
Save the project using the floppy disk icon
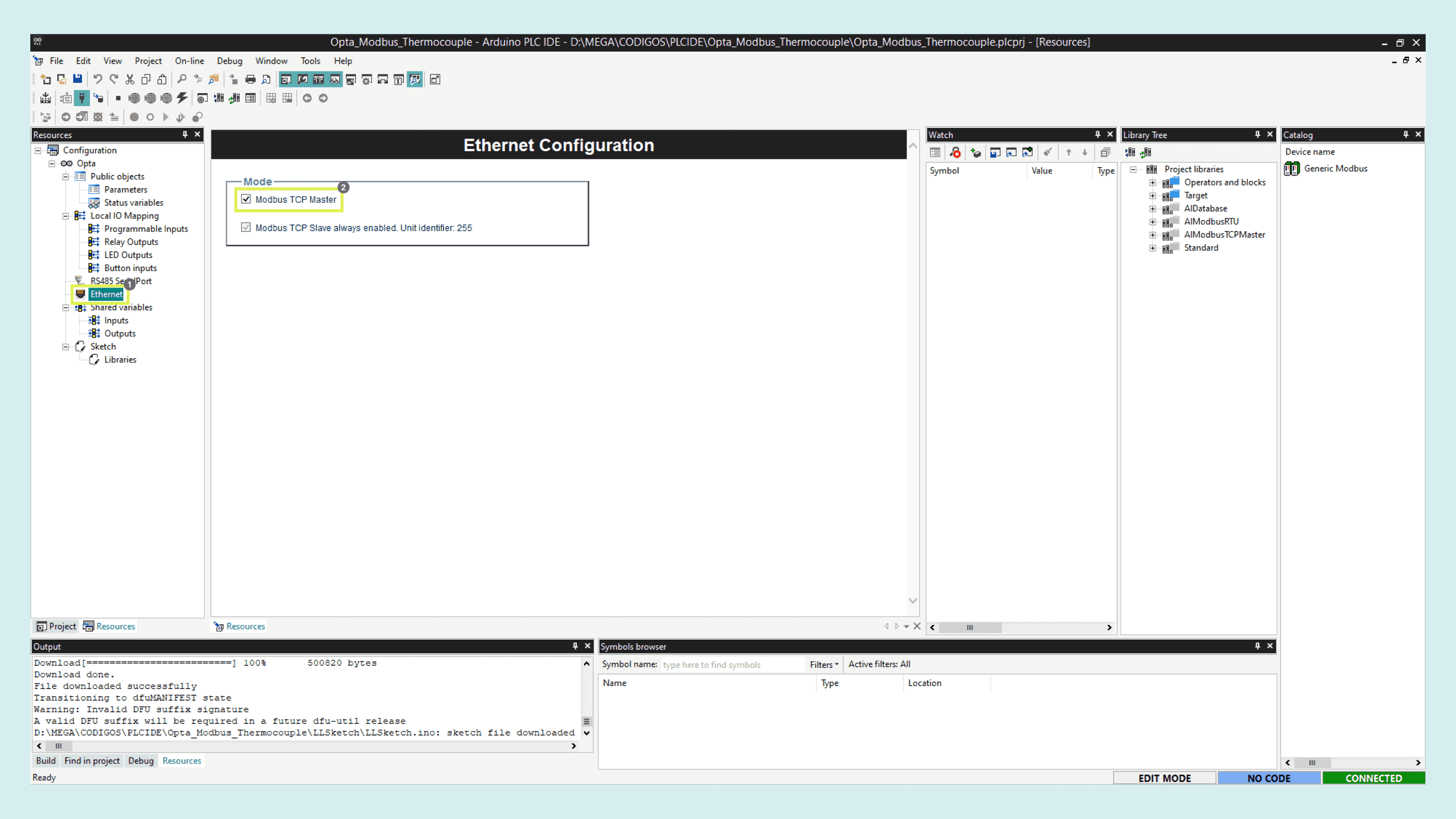[77, 79]
